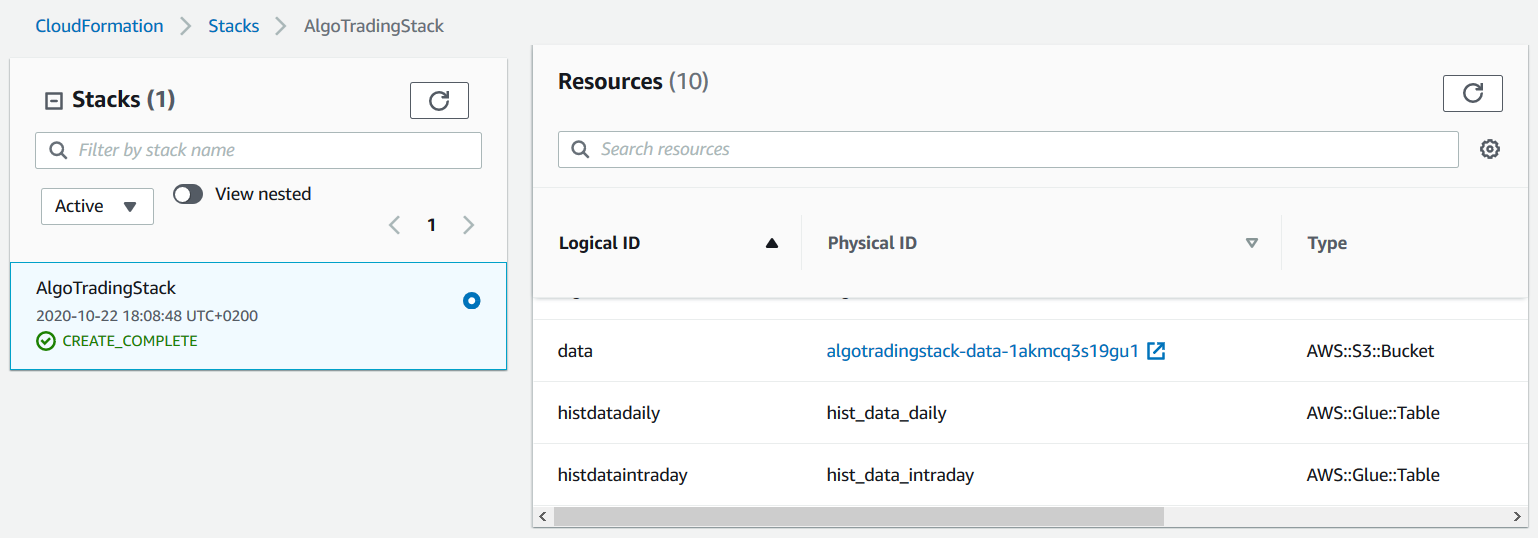
Task: Select AlgoTradingStack radio button
Action: [x=472, y=300]
